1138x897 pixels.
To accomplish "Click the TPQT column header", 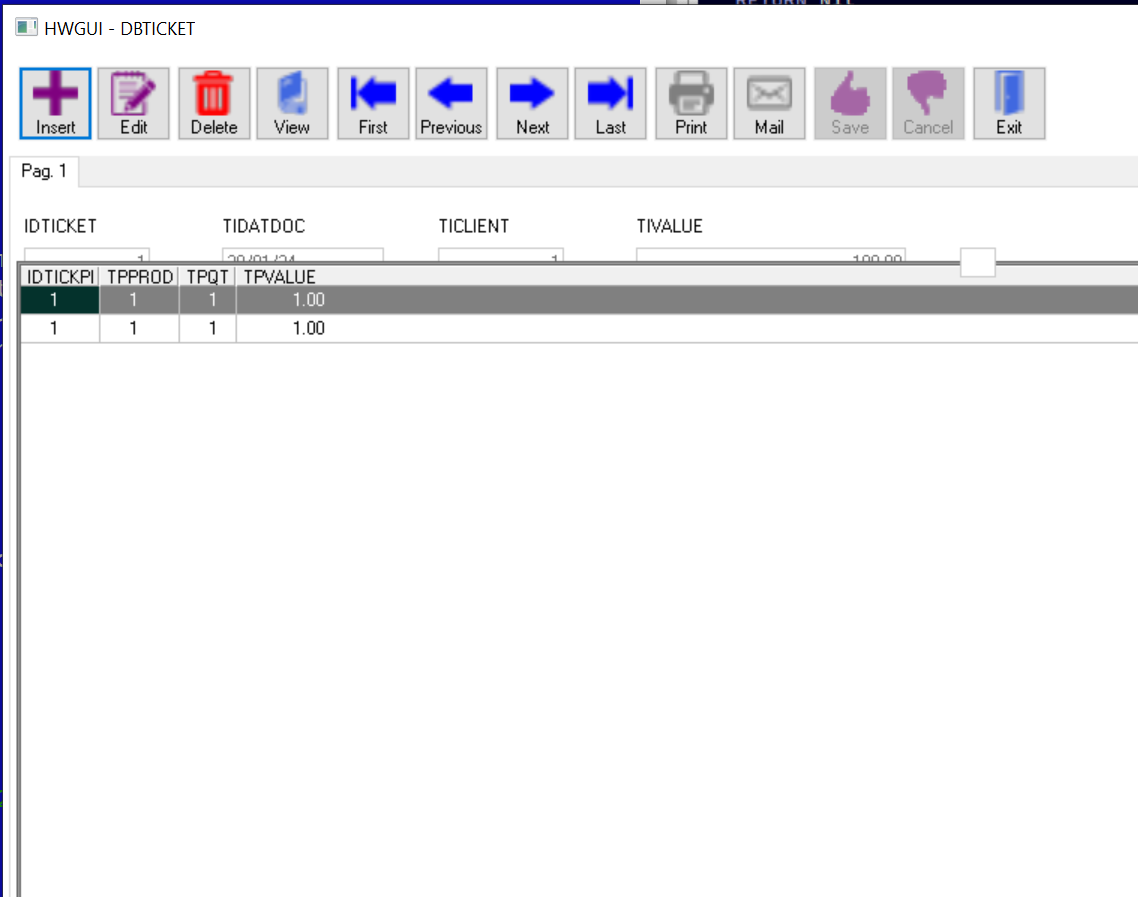I will [208, 277].
